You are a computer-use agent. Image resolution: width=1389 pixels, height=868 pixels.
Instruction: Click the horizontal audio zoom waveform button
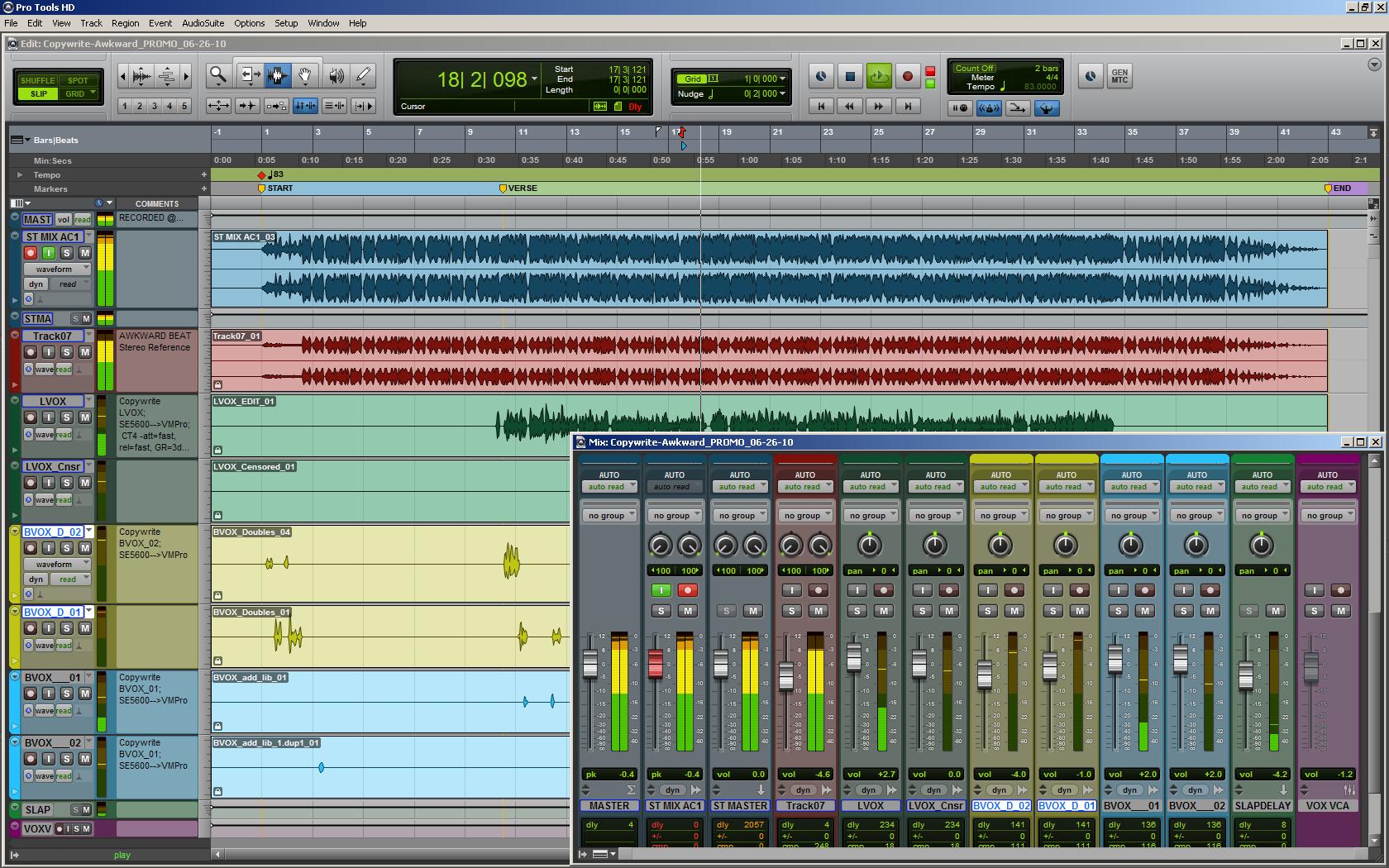[x=141, y=77]
